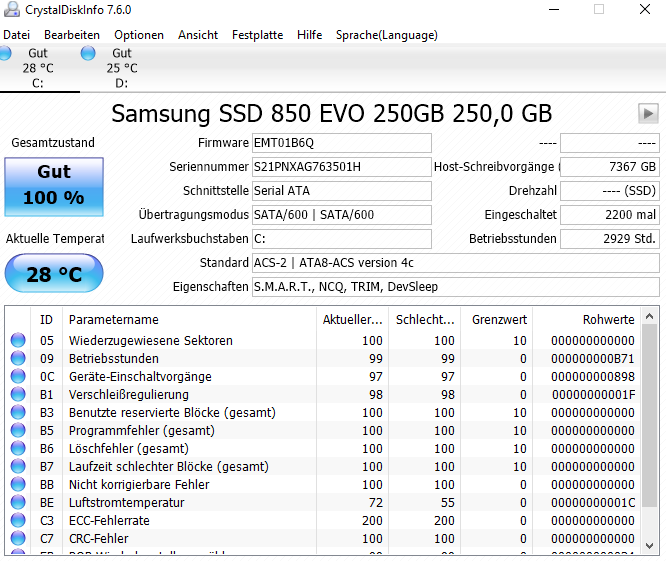Image resolution: width=666 pixels, height=561 pixels.
Task: Click status orb for Nicht korrigierbare Fehler
Action: pyautogui.click(x=18, y=484)
